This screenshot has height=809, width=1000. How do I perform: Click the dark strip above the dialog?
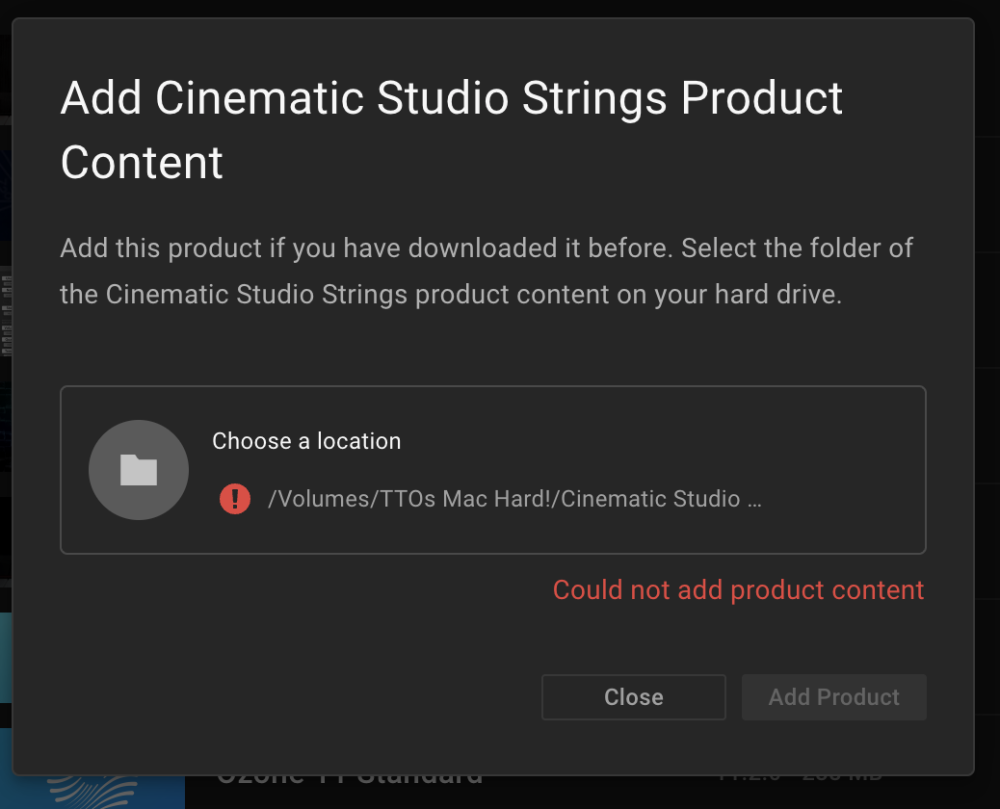500,8
